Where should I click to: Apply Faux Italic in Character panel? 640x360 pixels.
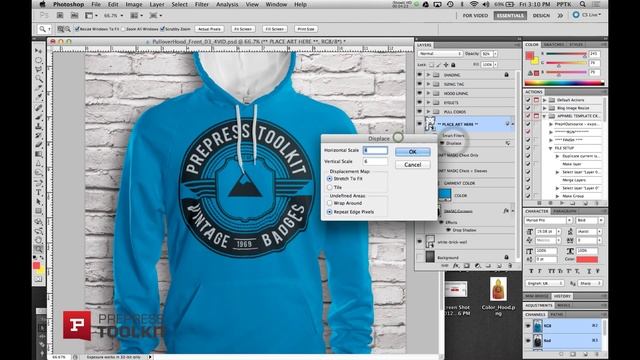(540, 271)
